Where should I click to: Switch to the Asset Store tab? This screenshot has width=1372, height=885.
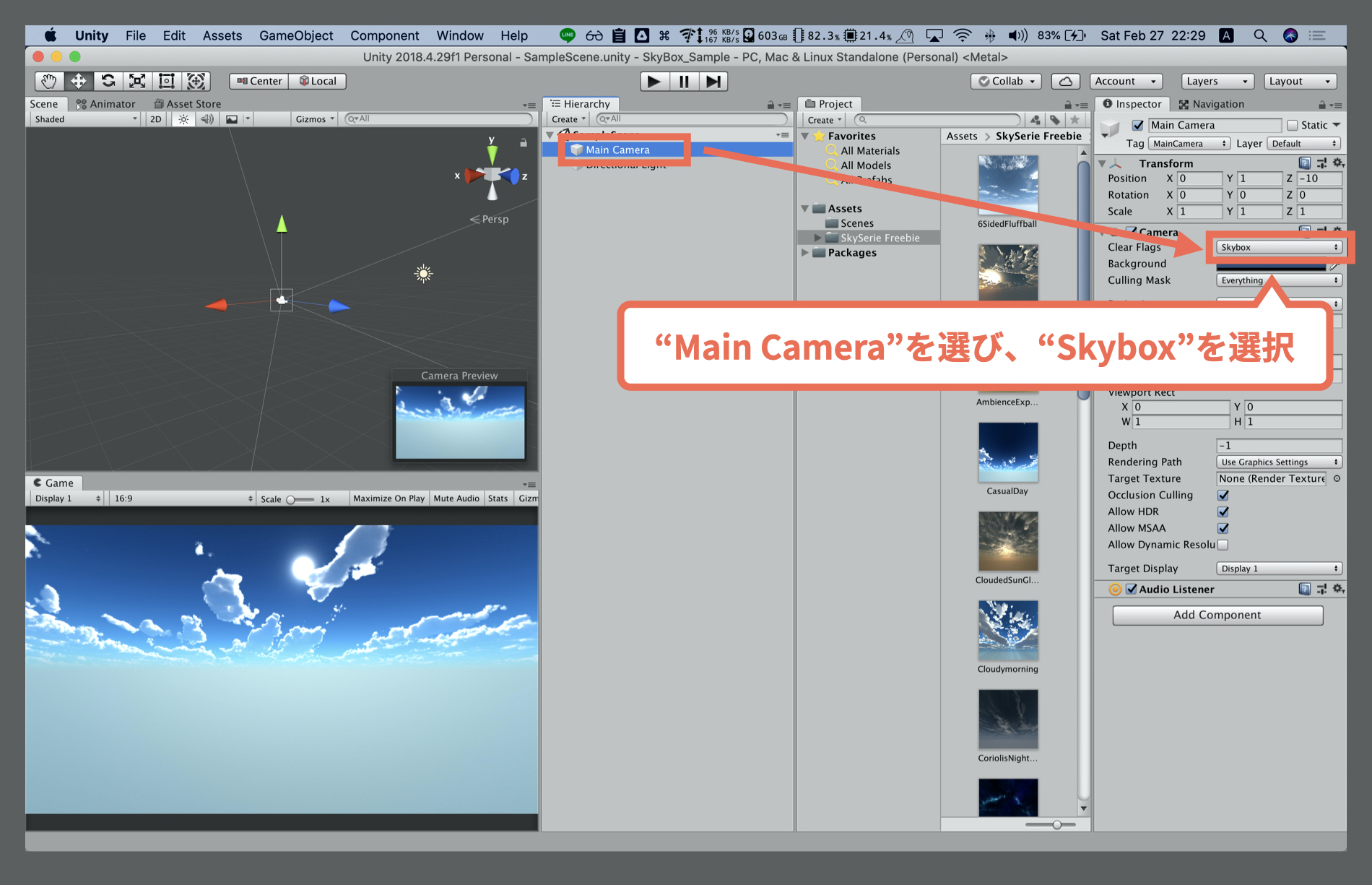[x=188, y=104]
